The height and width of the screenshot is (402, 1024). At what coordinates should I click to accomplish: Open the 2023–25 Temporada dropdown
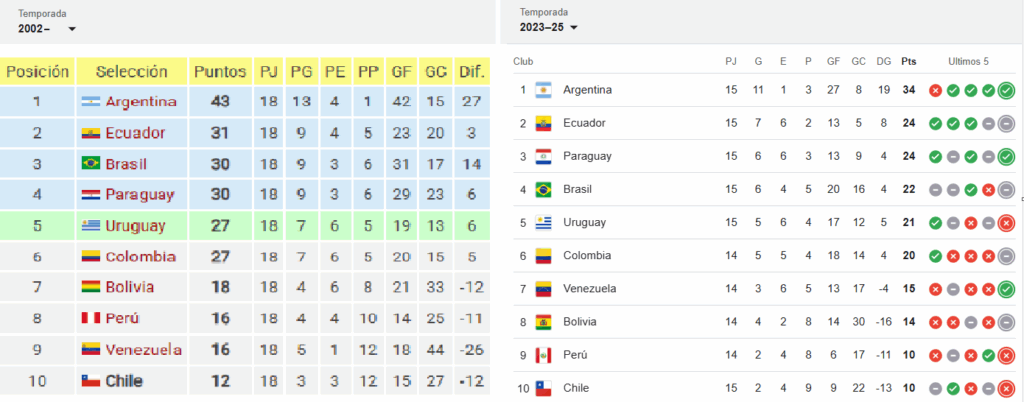(549, 27)
